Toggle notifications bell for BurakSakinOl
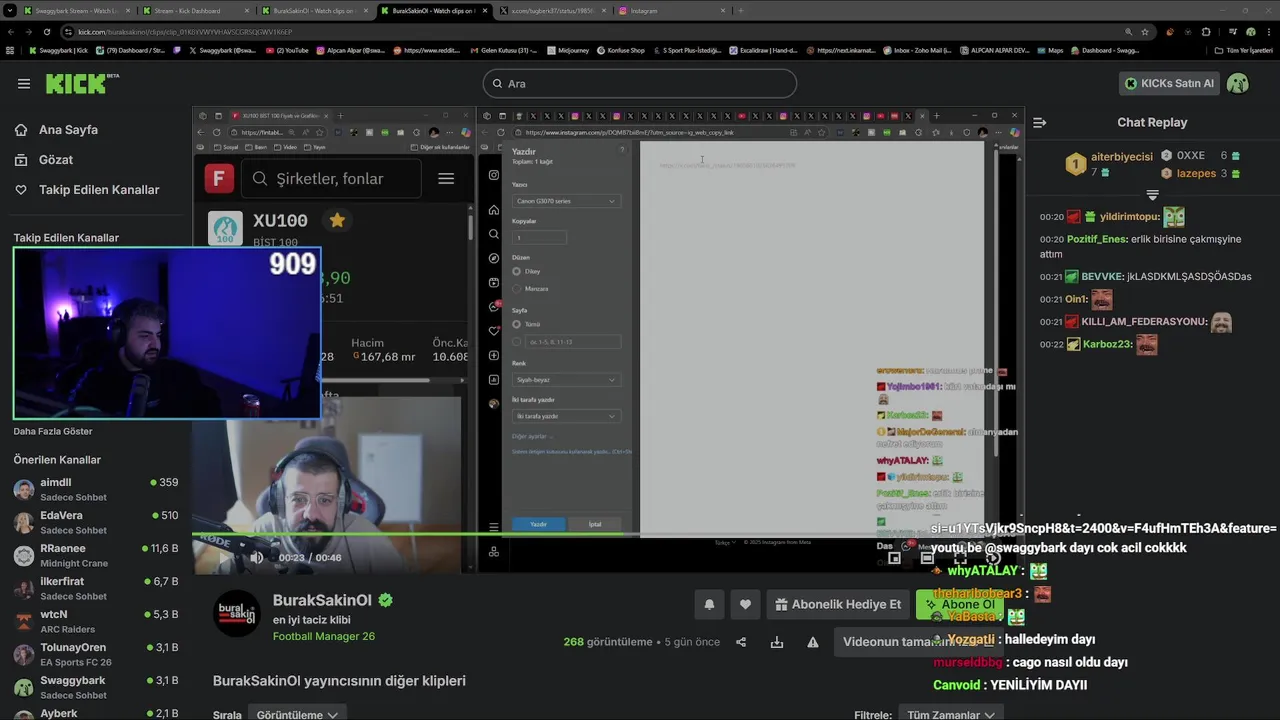 tap(709, 604)
